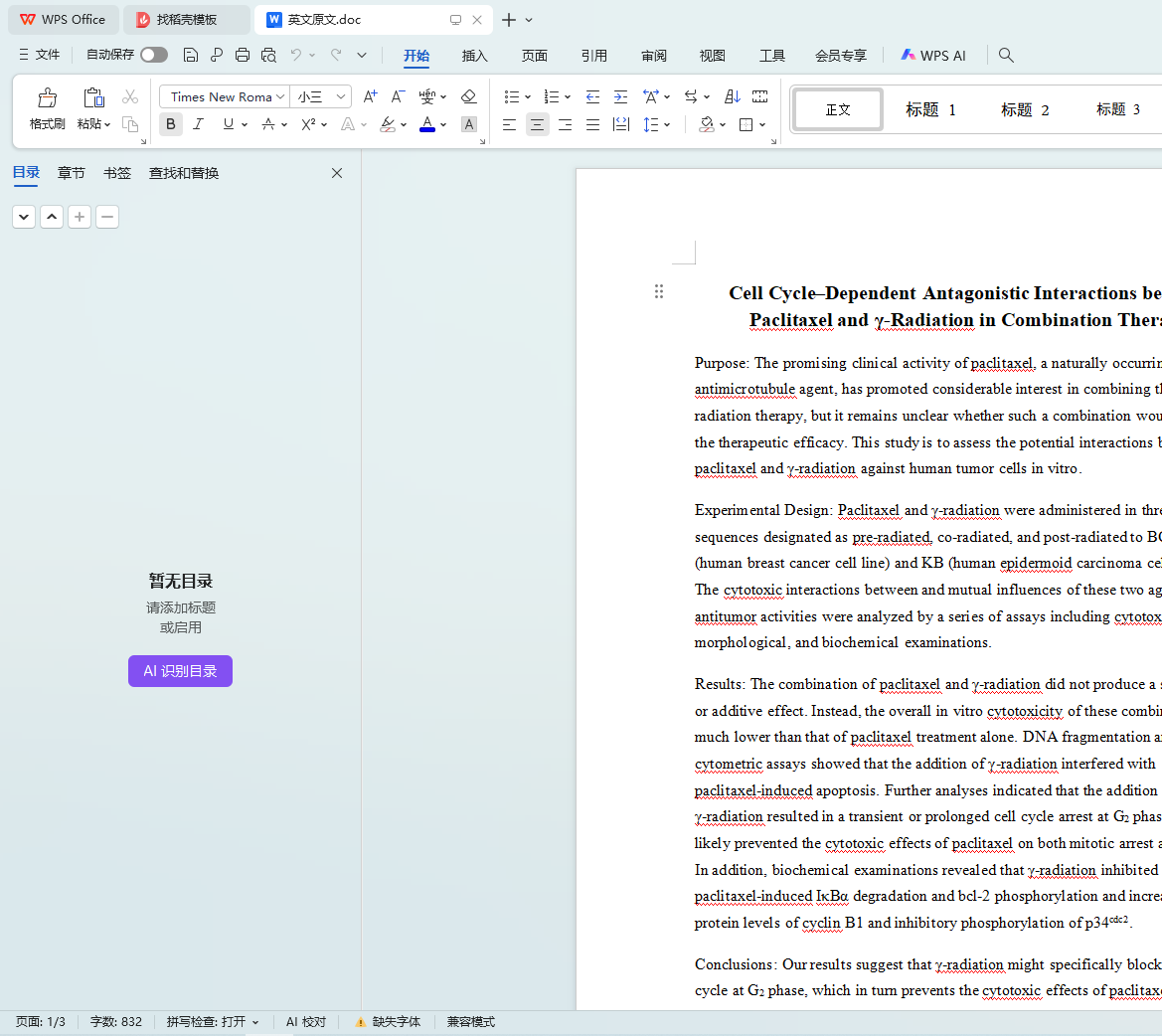Click the Redo arrow icon

coord(336,55)
